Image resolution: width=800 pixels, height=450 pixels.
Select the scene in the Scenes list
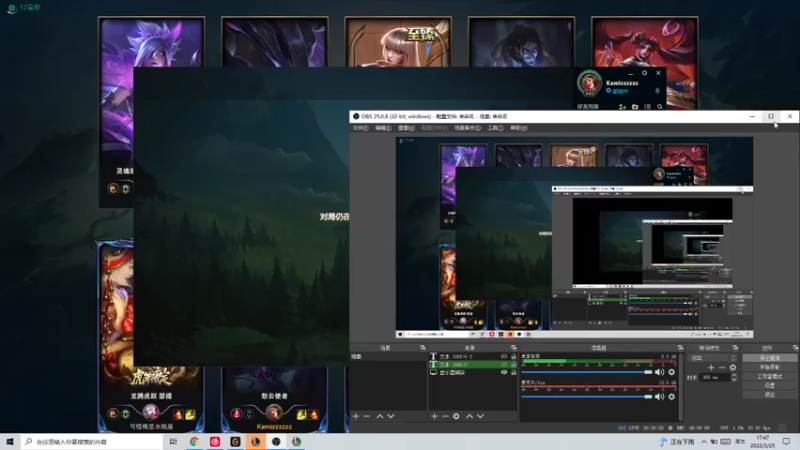[388, 357]
